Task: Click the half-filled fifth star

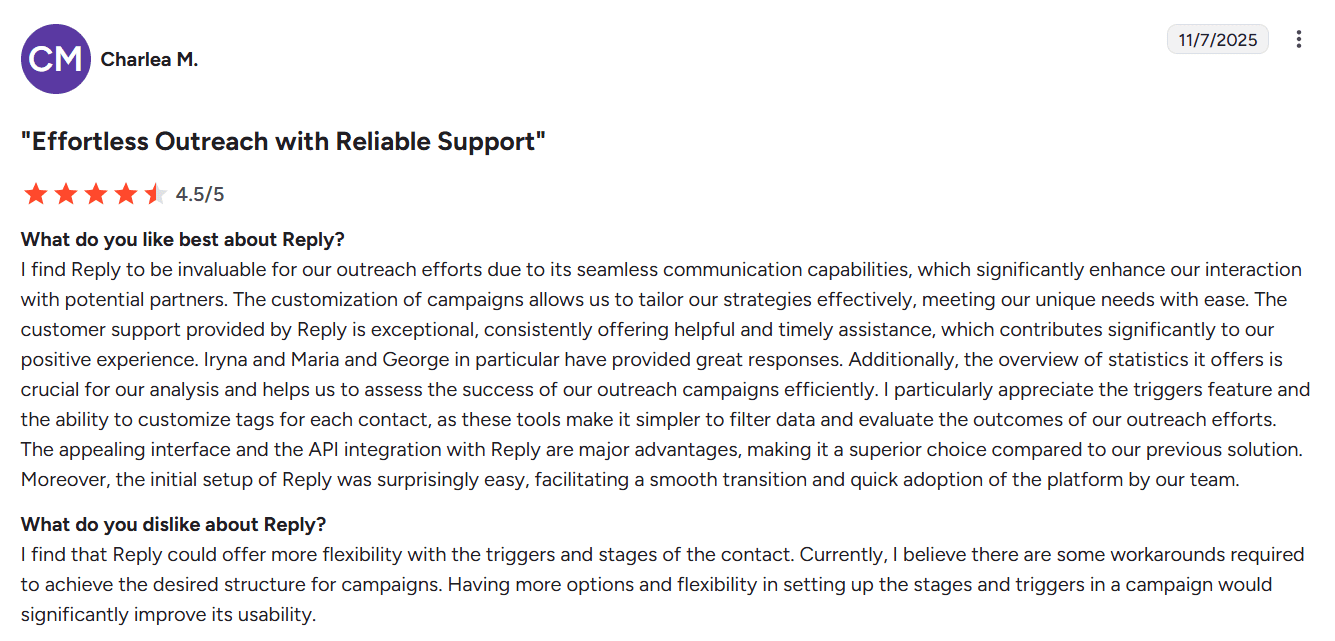Action: pos(155,194)
